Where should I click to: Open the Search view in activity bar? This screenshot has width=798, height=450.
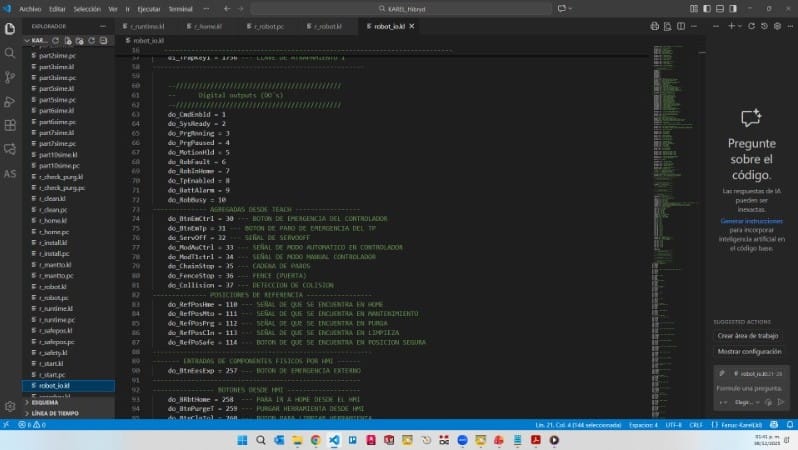(x=10, y=51)
